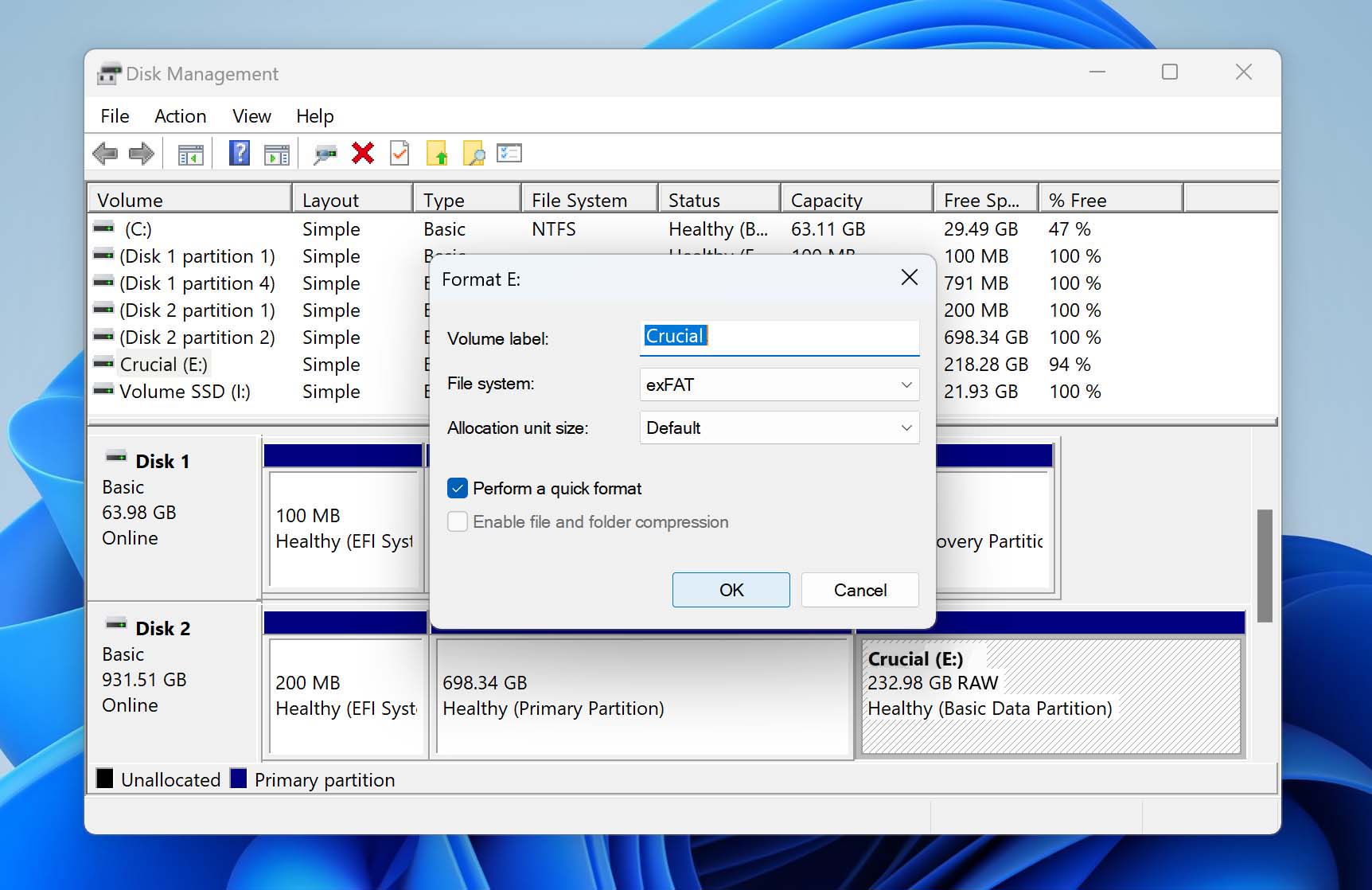1372x890 pixels.
Task: Select Disk 1's Recovery Partition block
Action: (992, 529)
